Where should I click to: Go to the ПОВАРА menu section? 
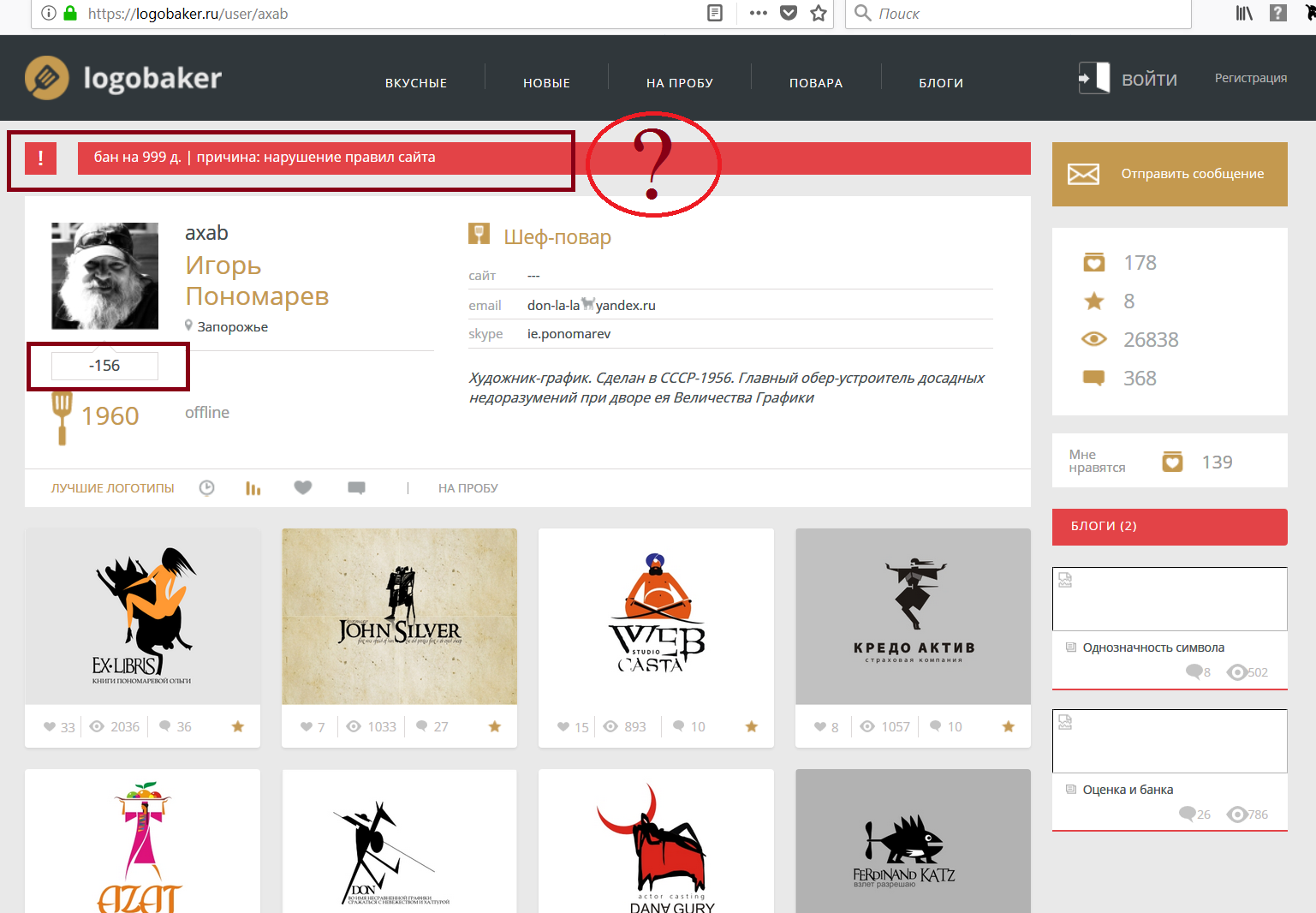pyautogui.click(x=816, y=83)
